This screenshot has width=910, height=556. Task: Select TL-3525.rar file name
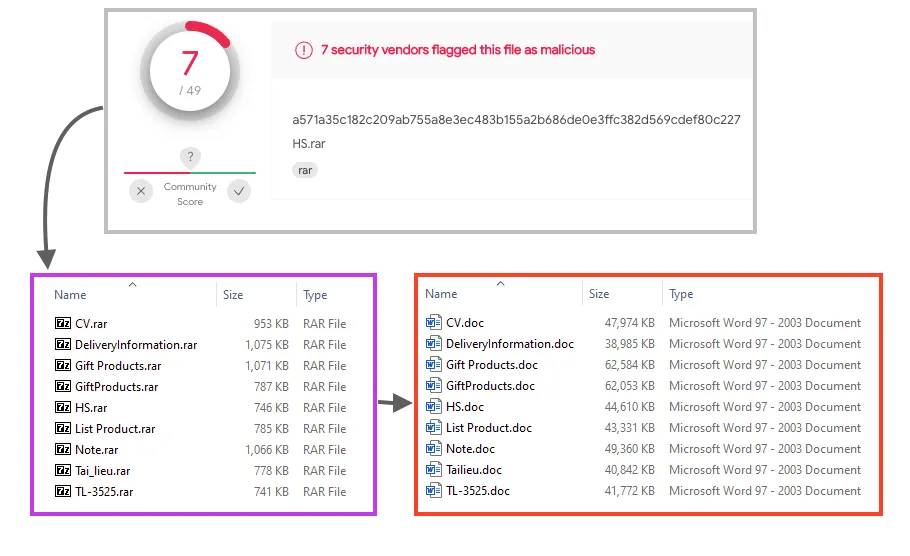[104, 492]
